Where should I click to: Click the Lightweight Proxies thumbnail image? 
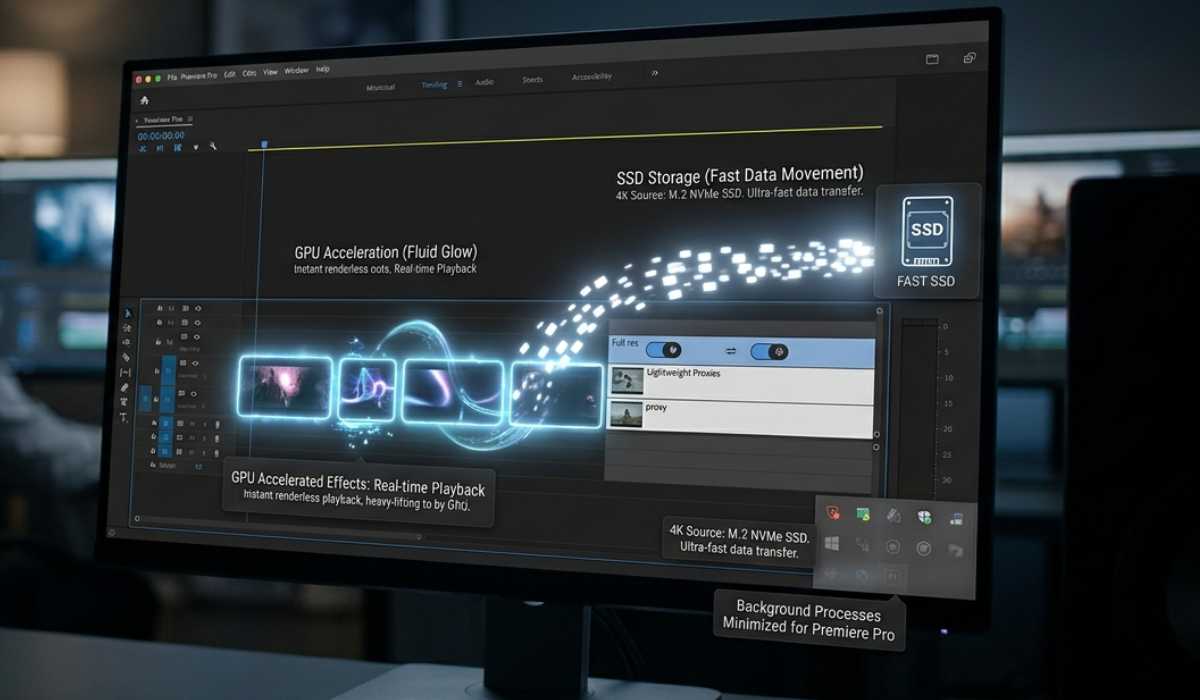tap(628, 381)
